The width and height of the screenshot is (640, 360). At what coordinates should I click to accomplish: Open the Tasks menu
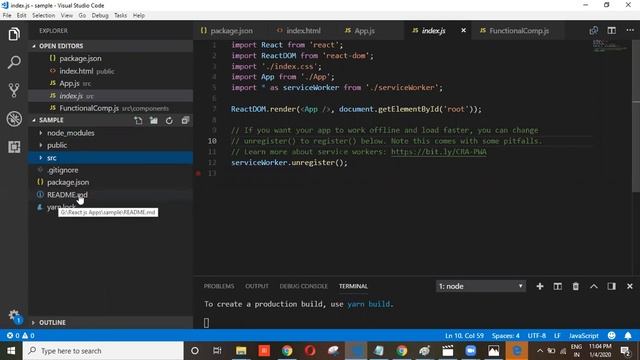coord(120,15)
